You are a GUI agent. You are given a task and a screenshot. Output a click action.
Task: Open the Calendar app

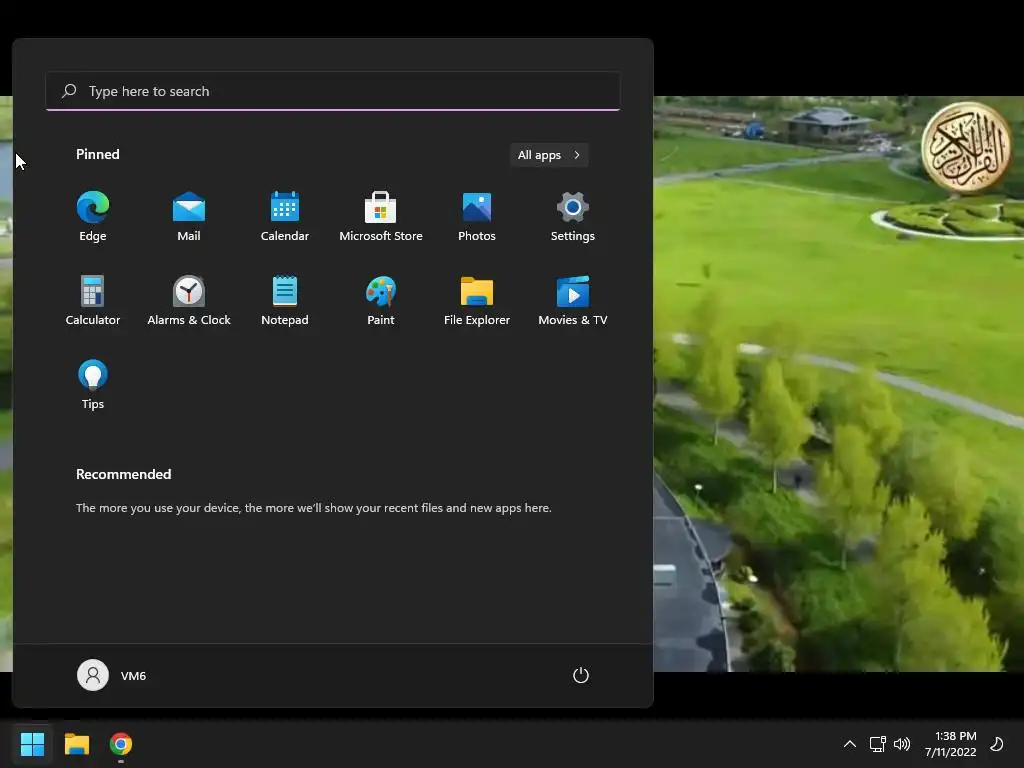(x=285, y=217)
